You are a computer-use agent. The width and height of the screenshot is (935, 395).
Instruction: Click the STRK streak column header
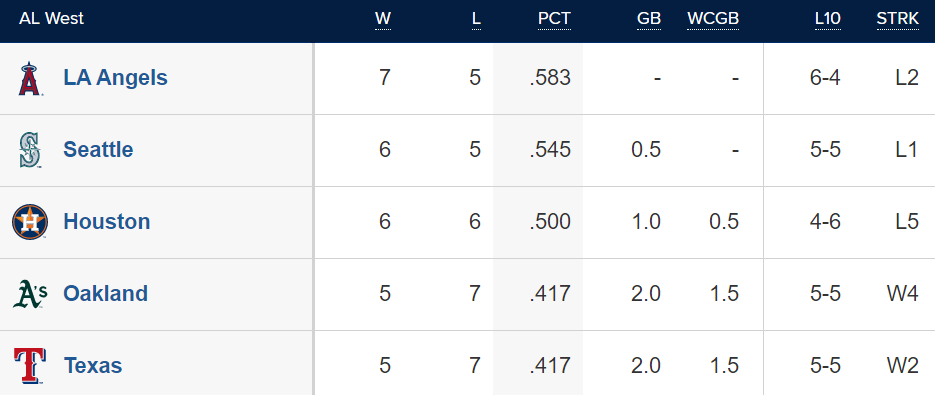point(897,19)
